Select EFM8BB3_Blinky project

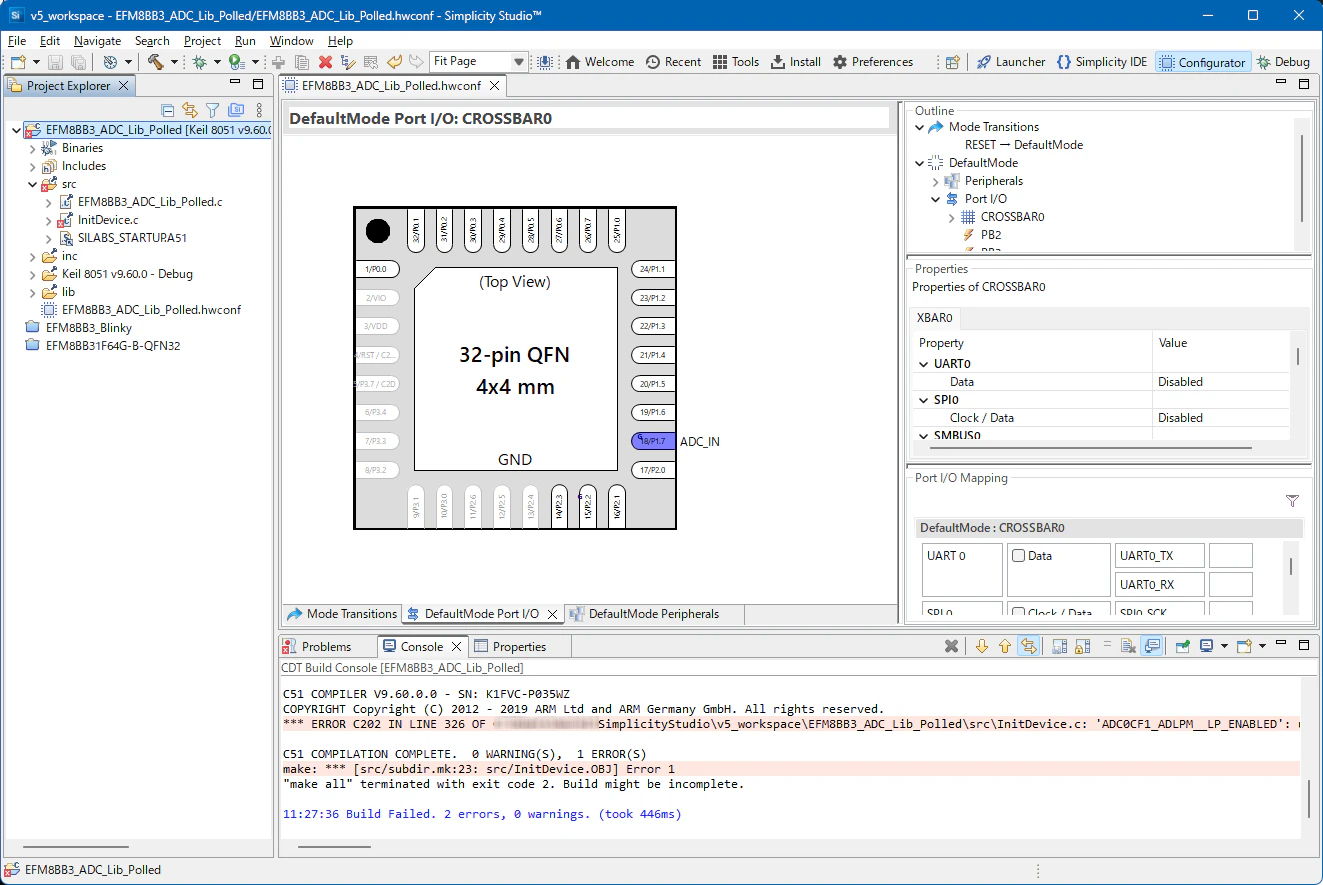coord(89,328)
